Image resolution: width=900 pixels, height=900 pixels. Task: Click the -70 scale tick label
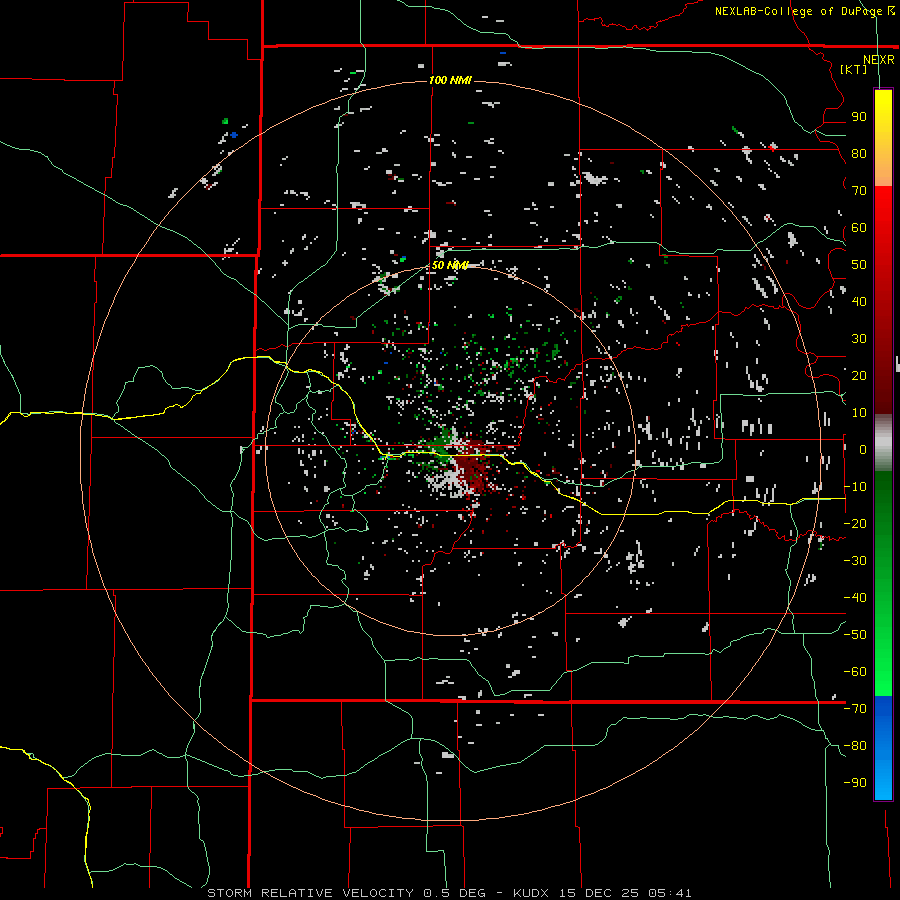(x=855, y=709)
